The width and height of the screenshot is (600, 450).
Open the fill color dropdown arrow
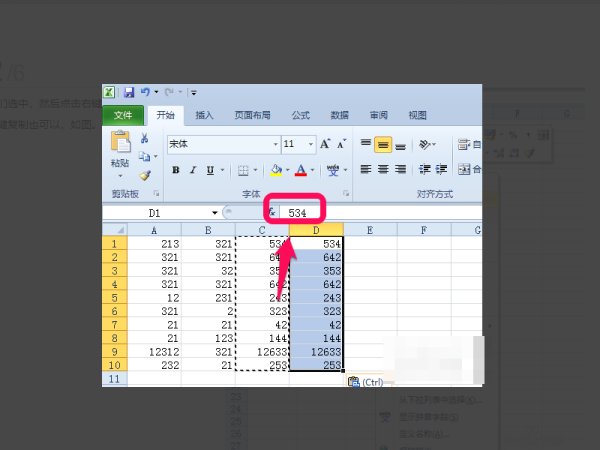click(288, 170)
